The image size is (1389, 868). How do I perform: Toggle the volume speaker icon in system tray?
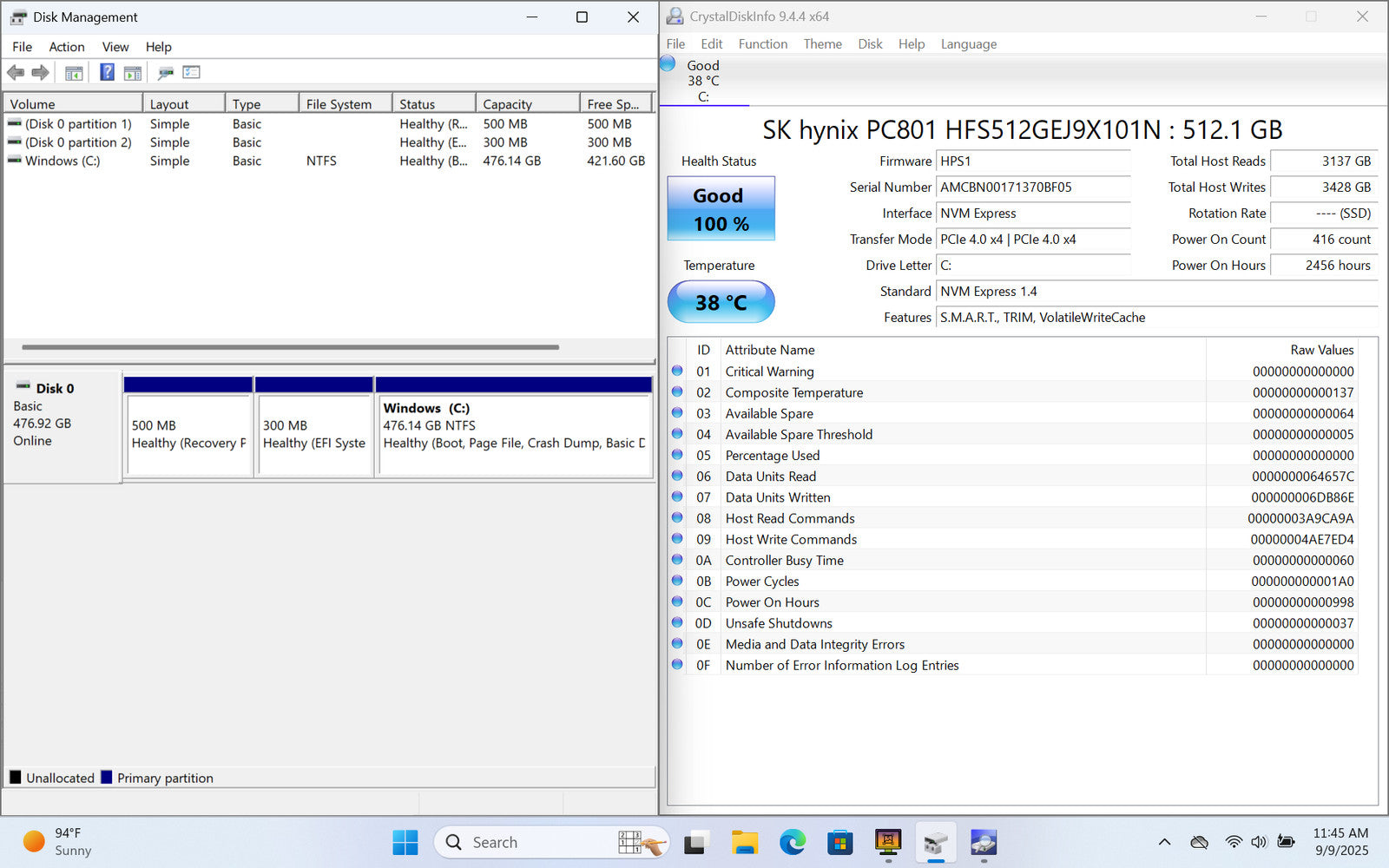tap(1259, 842)
